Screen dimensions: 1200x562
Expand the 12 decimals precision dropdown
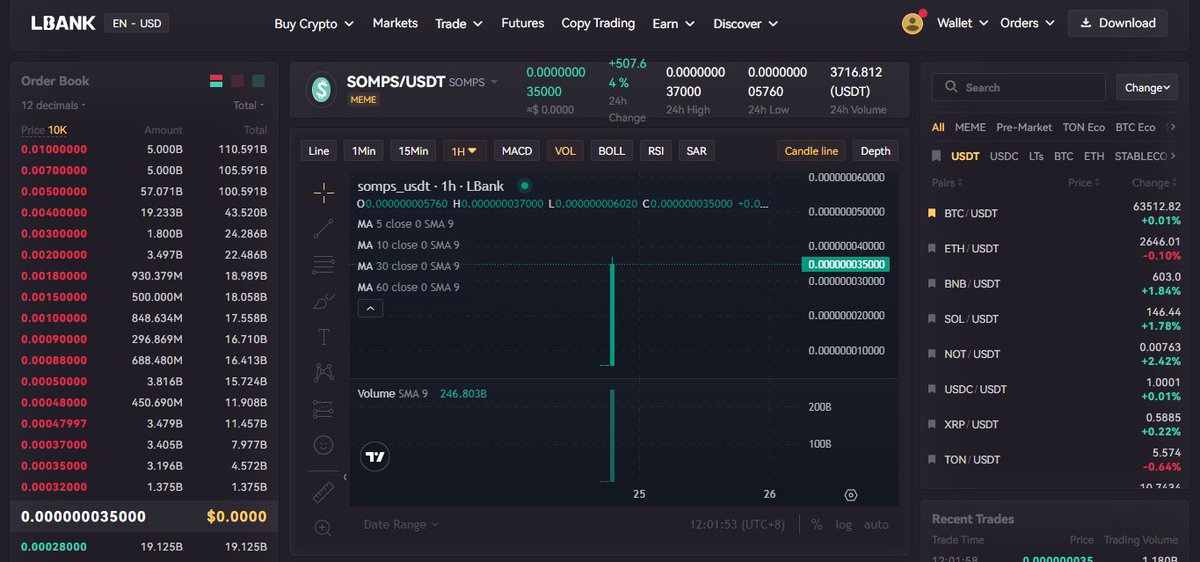point(54,105)
